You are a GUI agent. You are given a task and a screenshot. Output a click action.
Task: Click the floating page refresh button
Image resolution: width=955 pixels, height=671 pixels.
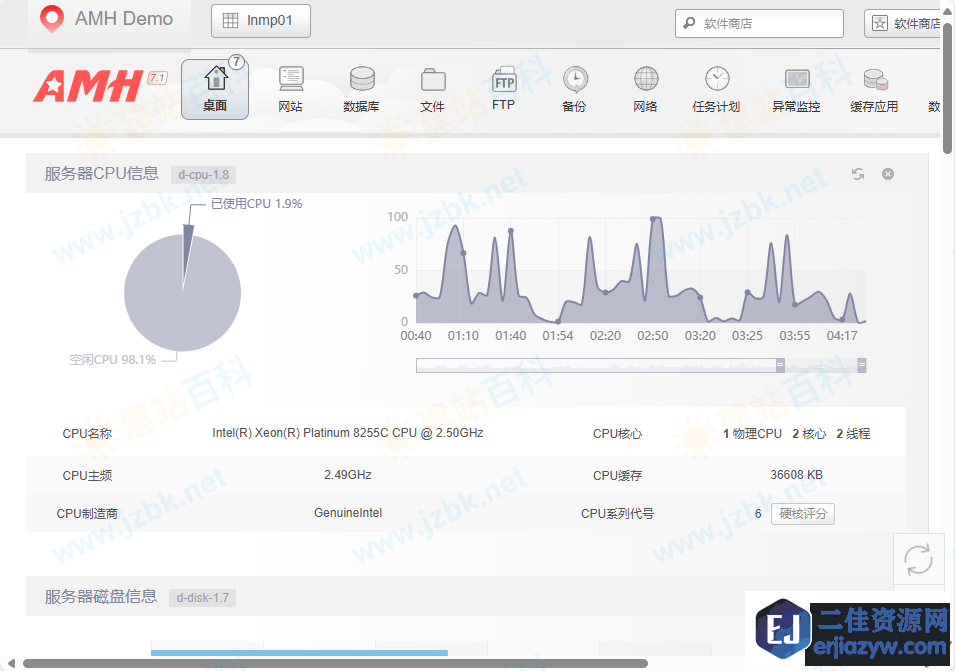click(x=918, y=559)
